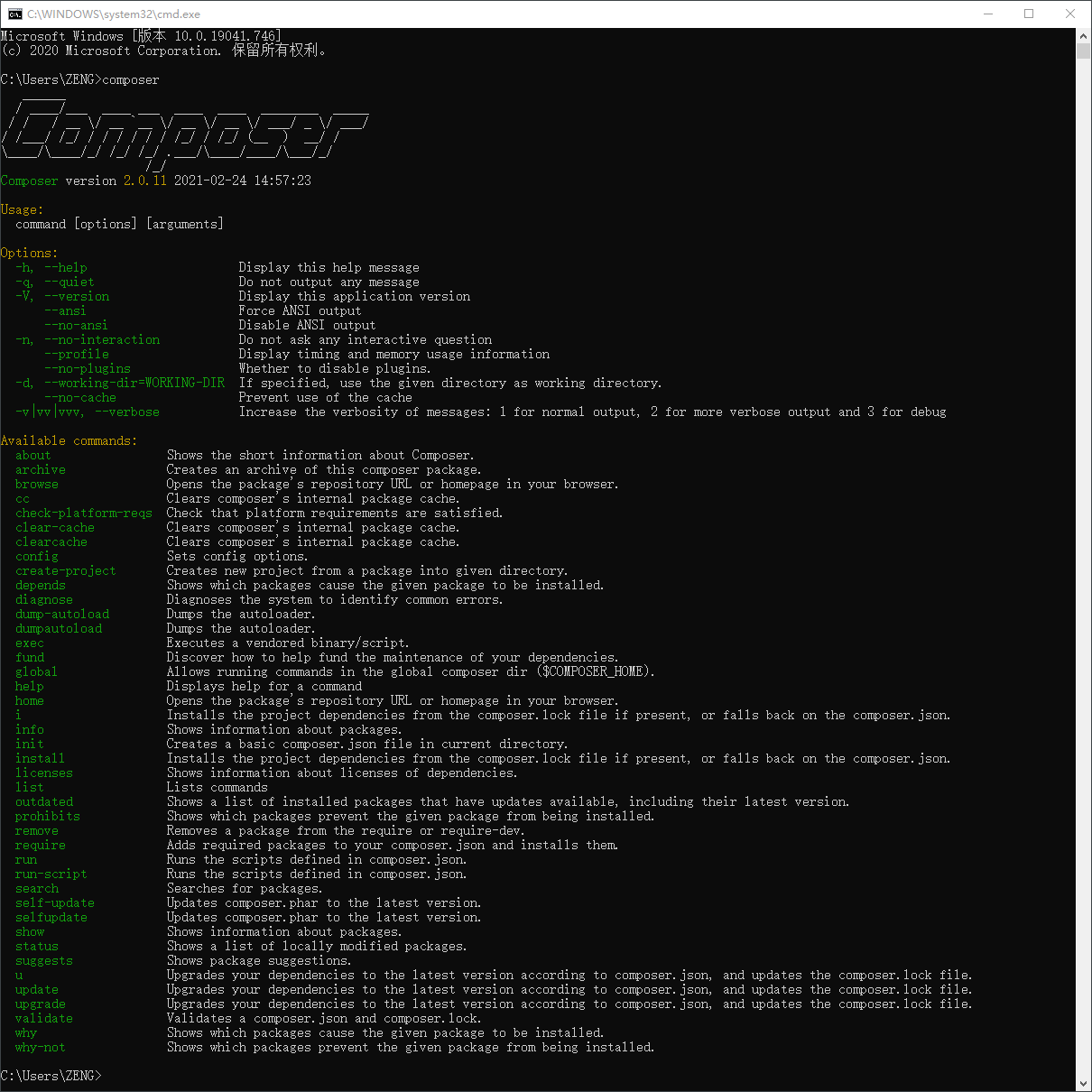The width and height of the screenshot is (1092, 1092).
Task: Click the 'Composer' version line text
Action: 156,180
